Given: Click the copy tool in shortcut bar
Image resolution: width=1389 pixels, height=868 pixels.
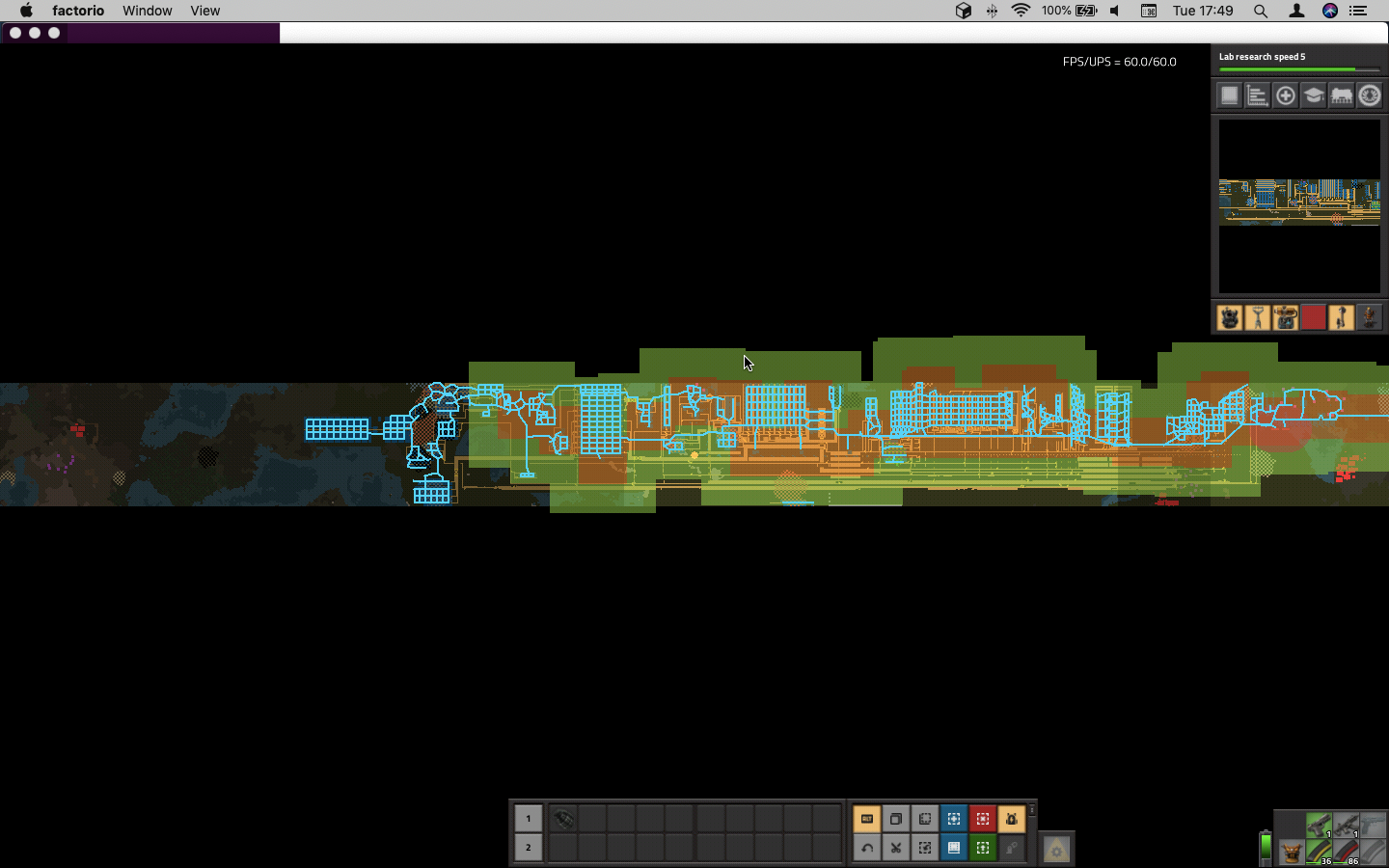Looking at the screenshot, I should pos(896,819).
